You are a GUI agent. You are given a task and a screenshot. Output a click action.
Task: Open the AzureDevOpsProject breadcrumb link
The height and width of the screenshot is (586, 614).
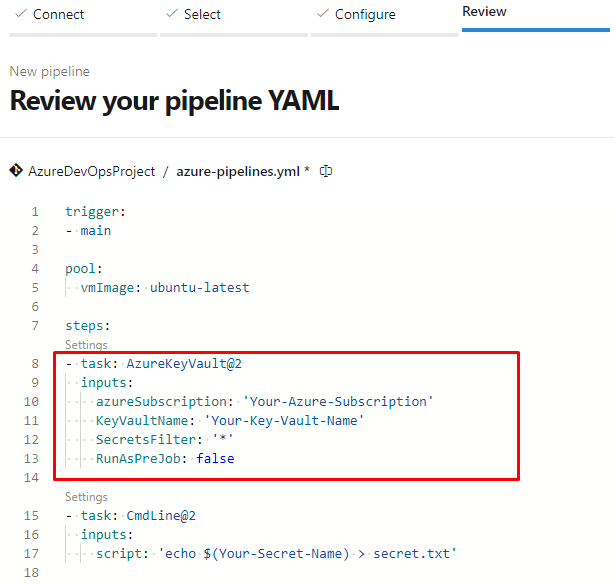tap(91, 171)
